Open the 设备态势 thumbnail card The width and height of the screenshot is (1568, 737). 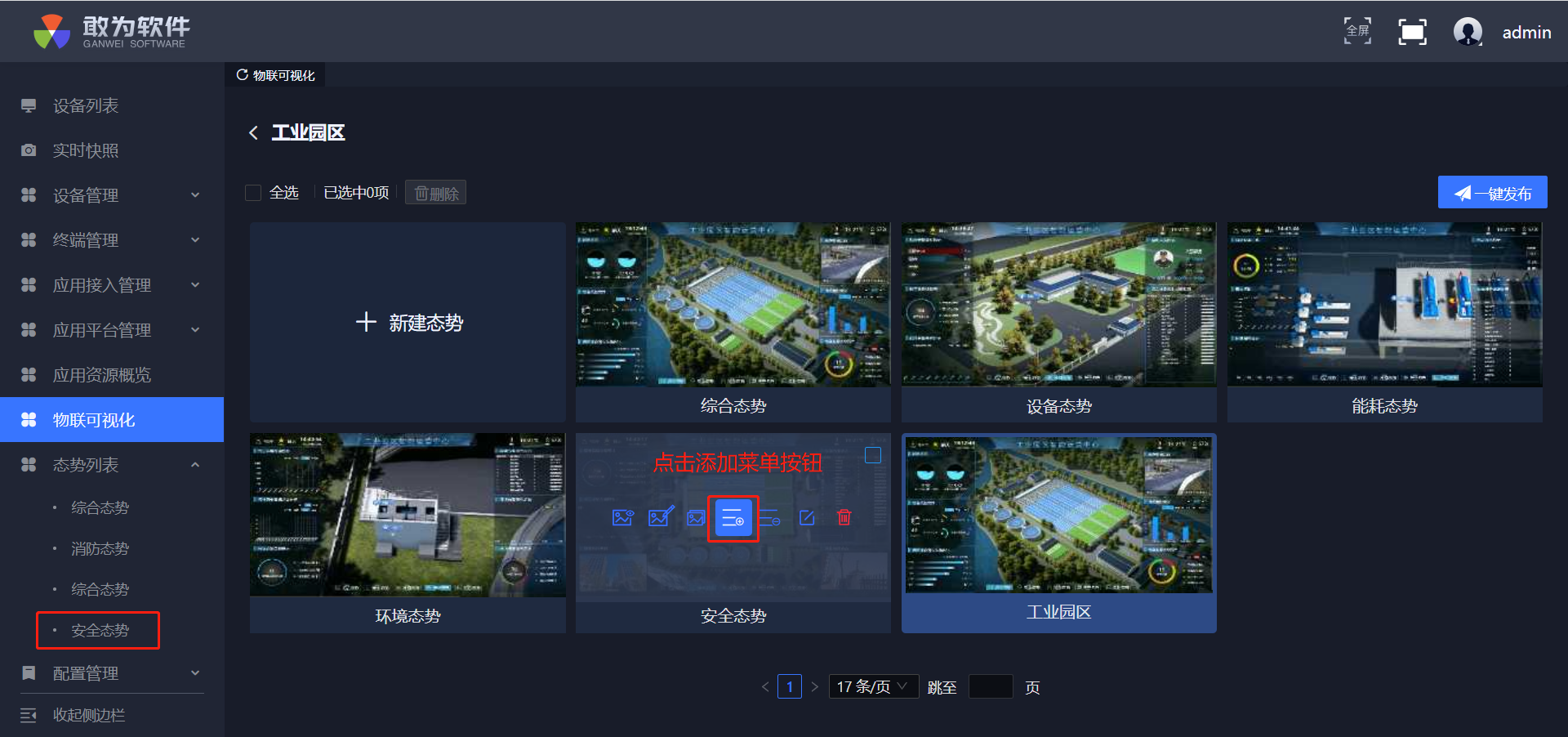pyautogui.click(x=1058, y=322)
